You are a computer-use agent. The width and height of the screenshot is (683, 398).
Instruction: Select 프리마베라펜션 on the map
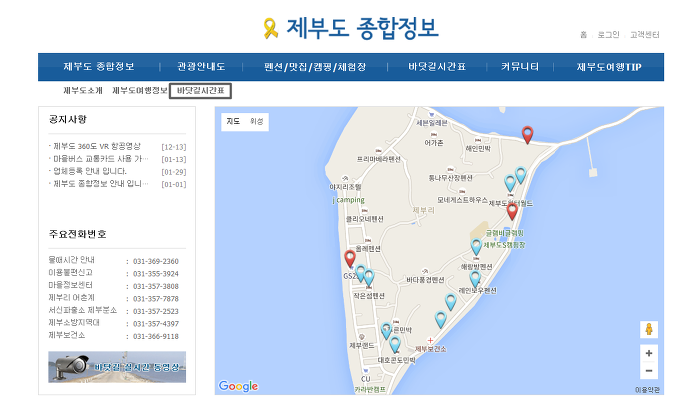[379, 159]
